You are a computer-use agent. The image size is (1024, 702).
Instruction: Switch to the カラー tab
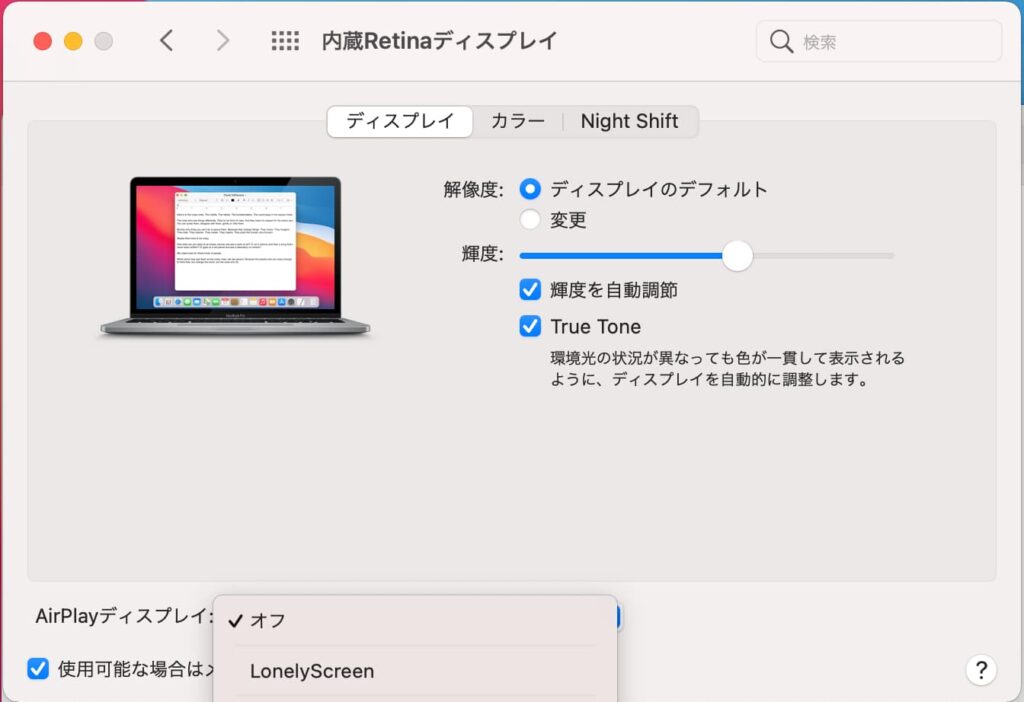[x=517, y=121]
